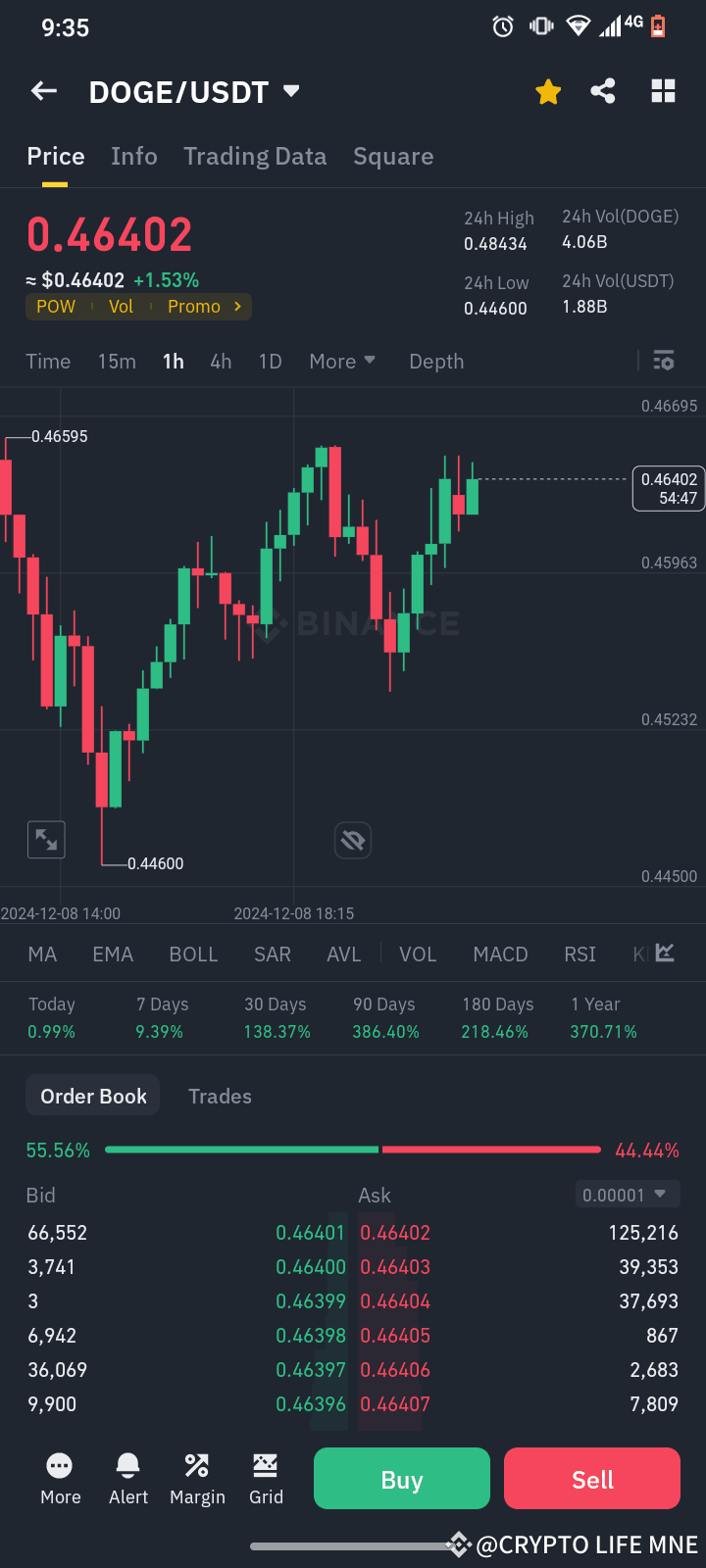Open Grid trading bot
Viewport: 706px width, 1568px height.
(265, 1478)
